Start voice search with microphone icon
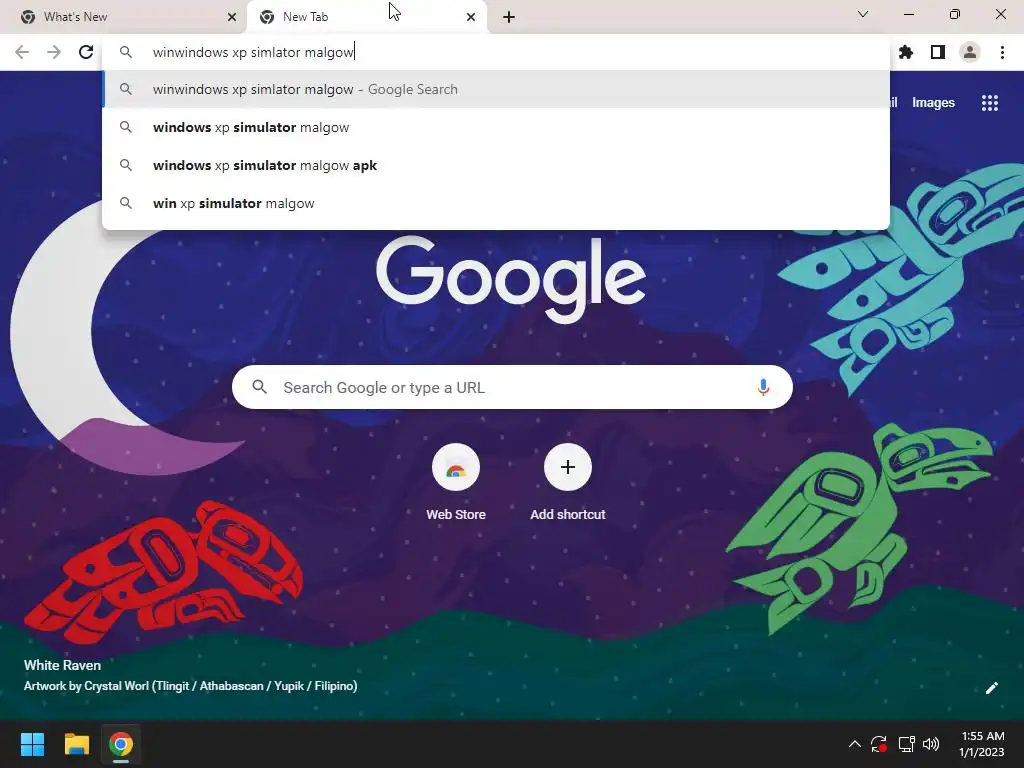Screen dimensions: 1024x768 point(763,387)
